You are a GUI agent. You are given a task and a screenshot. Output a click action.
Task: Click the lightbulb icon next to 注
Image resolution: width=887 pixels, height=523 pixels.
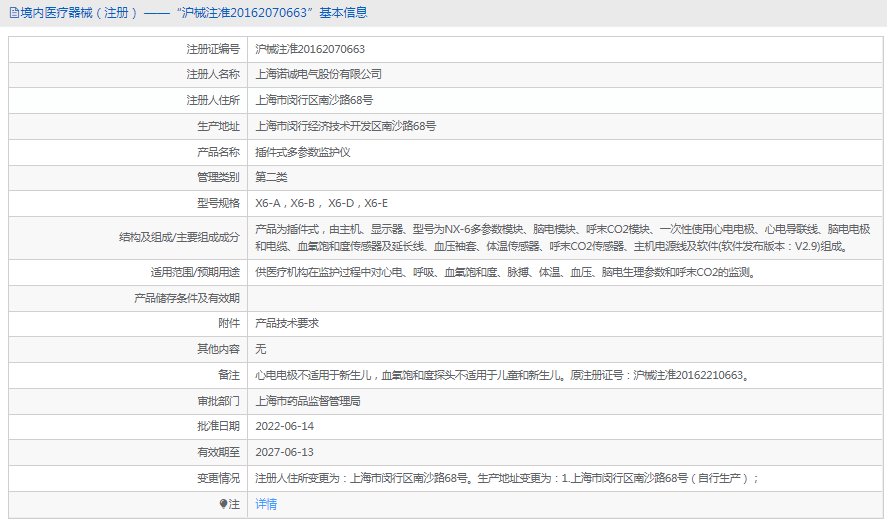[223, 504]
